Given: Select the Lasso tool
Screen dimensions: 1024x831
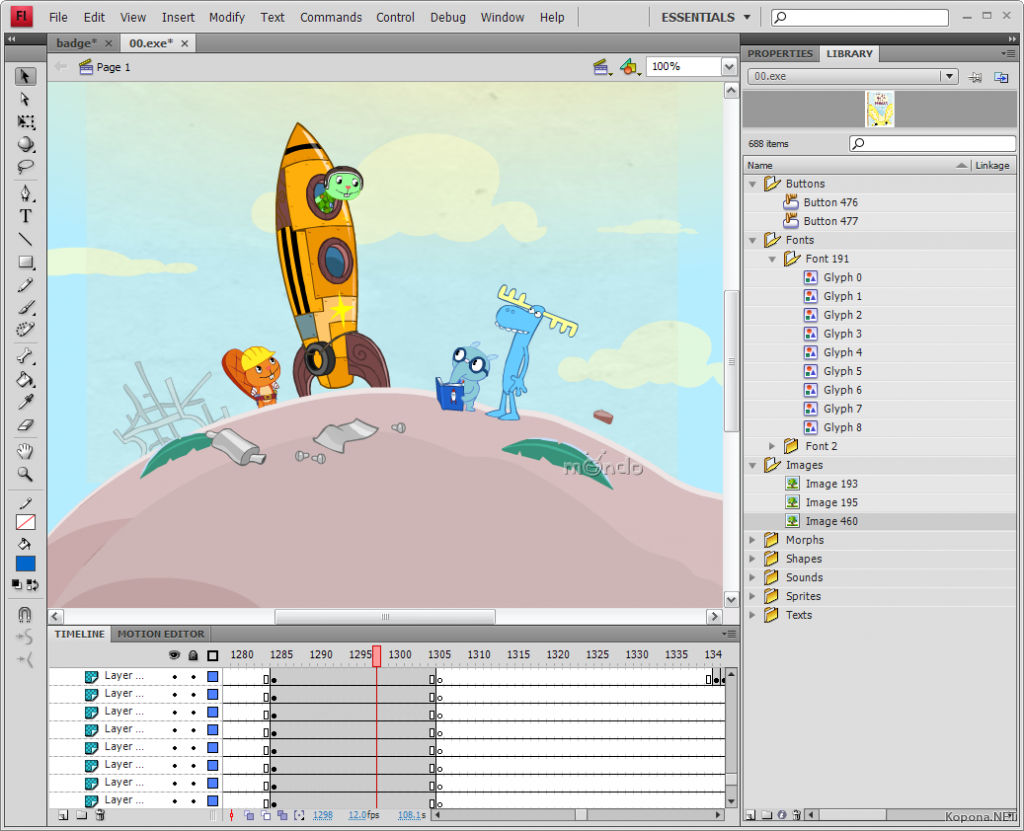Looking at the screenshot, I should 26,166.
